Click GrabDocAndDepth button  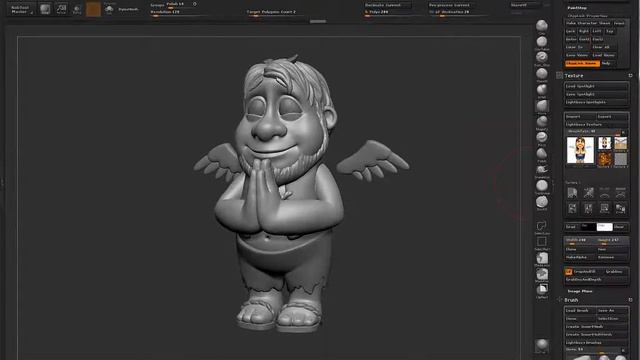[x=596, y=280]
